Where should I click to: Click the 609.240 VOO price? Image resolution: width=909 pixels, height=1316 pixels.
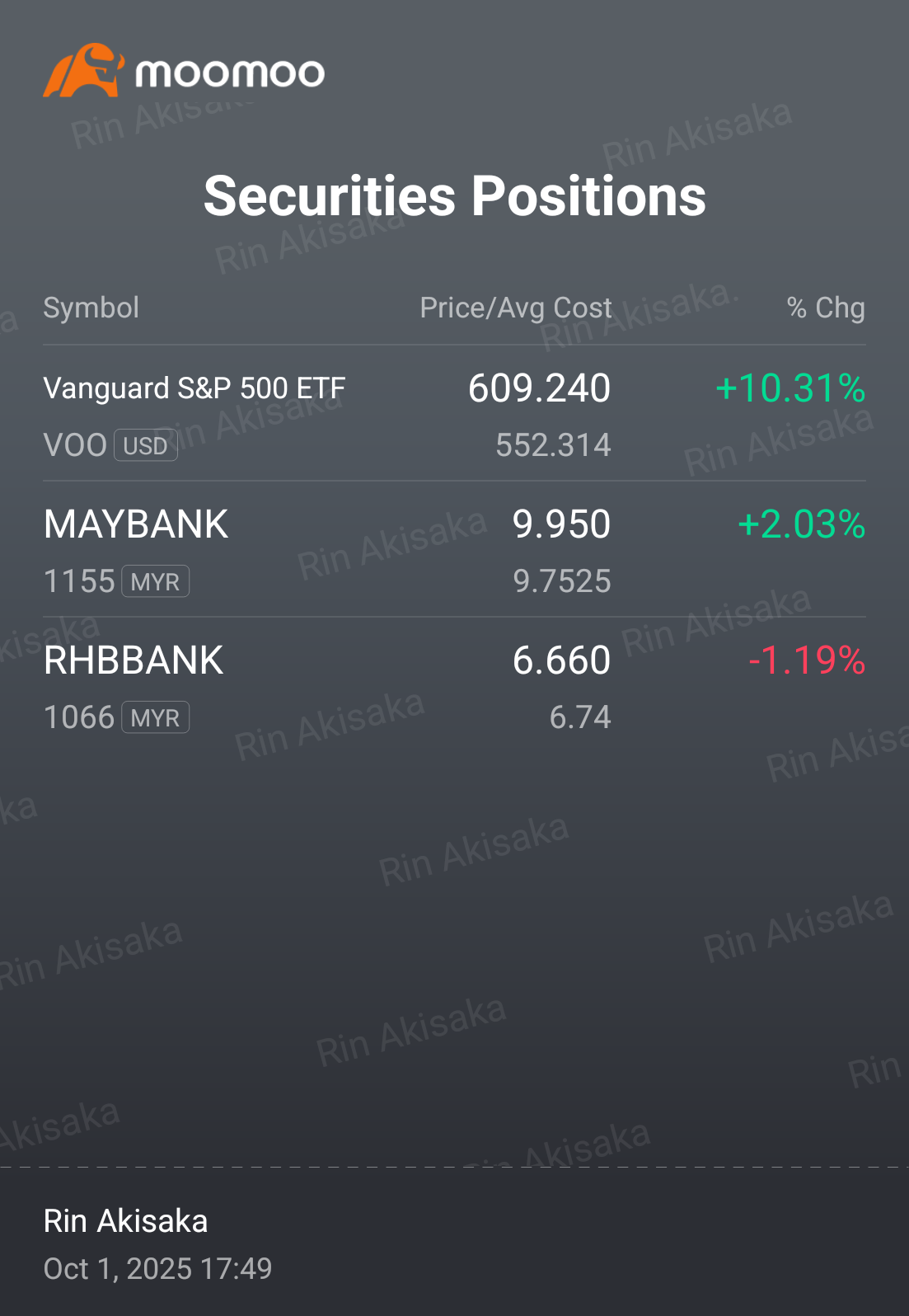coord(540,388)
